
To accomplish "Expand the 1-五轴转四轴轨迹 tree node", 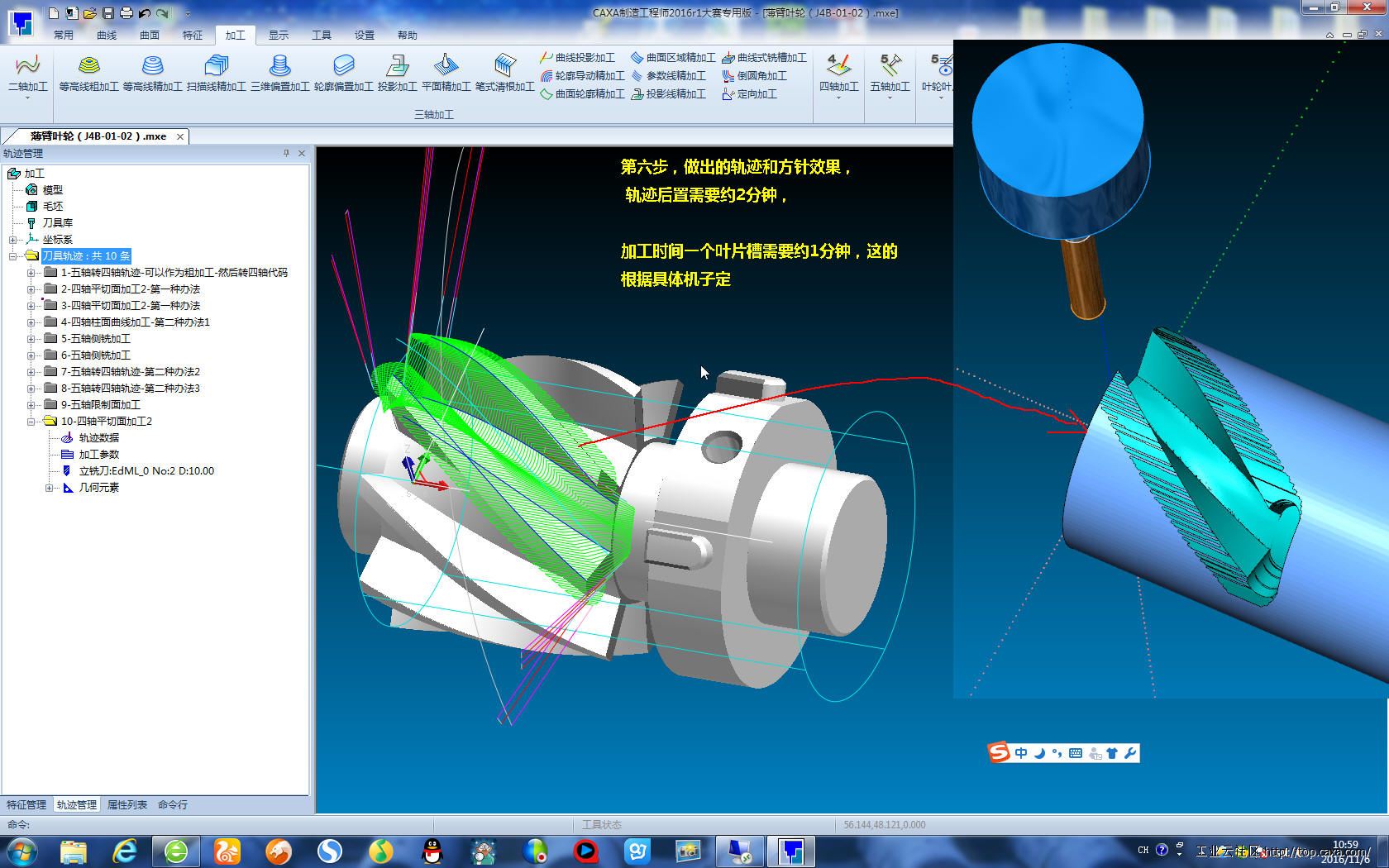I will 31,273.
